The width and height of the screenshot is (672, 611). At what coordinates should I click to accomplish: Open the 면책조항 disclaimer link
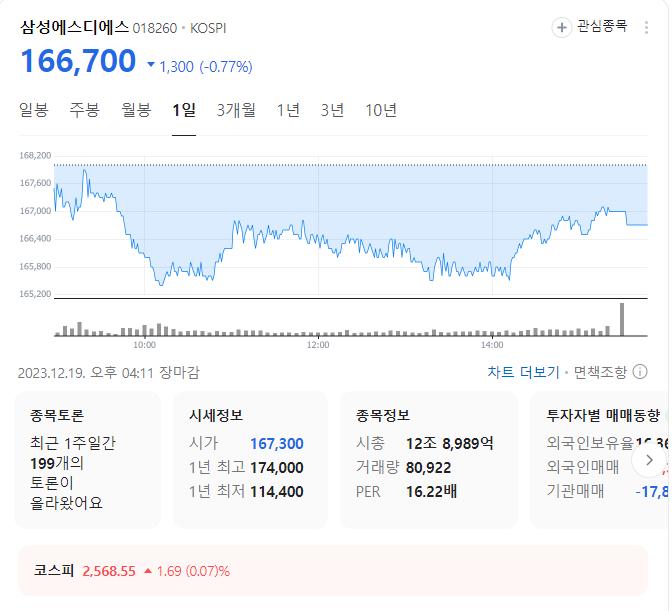pos(600,372)
